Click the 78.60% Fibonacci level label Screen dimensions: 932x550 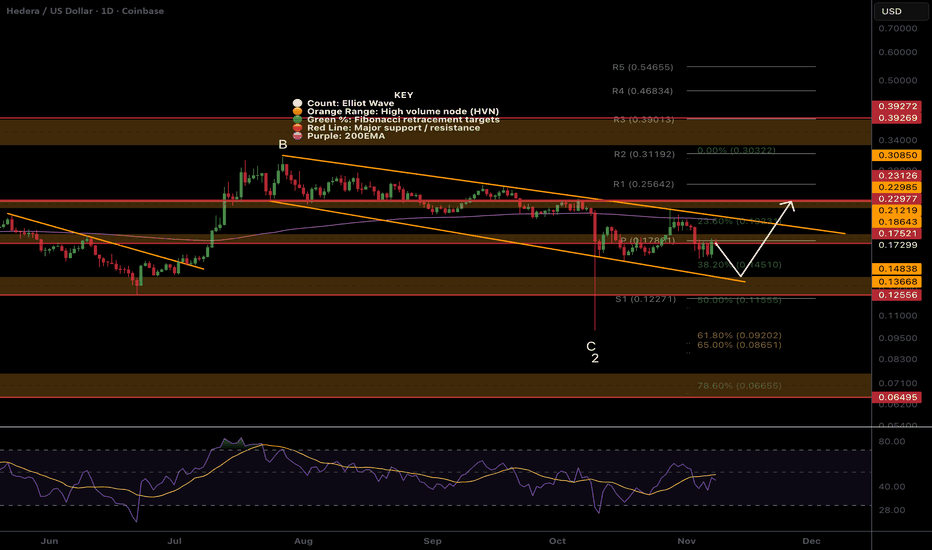724,385
